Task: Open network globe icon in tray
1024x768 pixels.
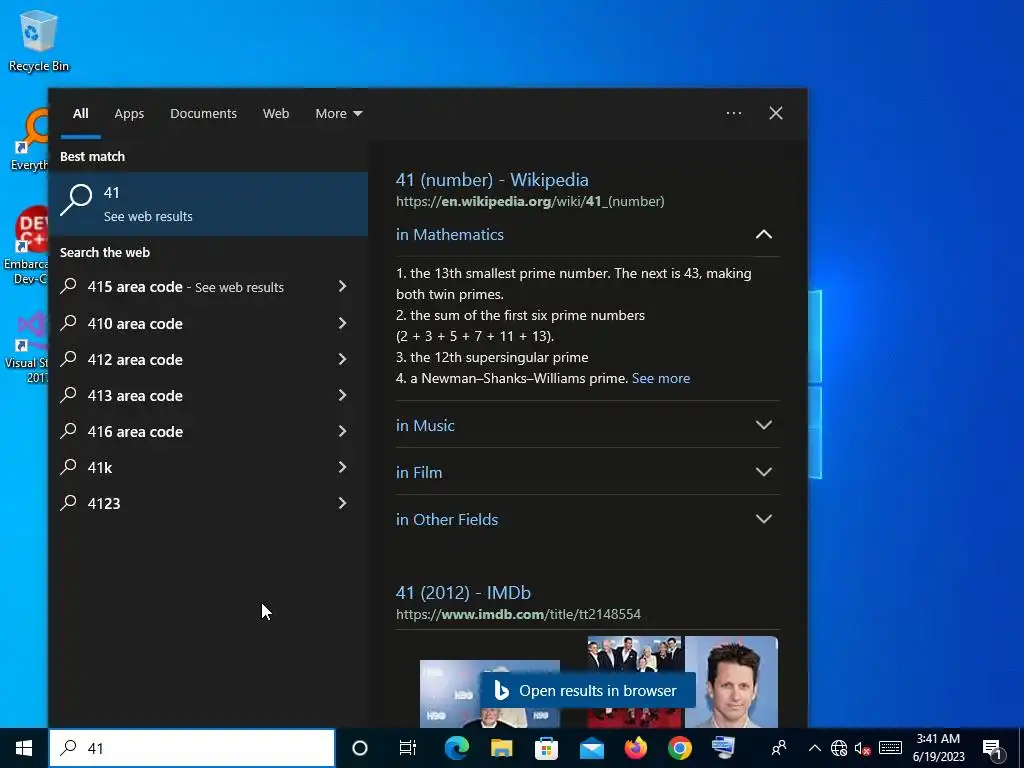Action: pos(839,748)
